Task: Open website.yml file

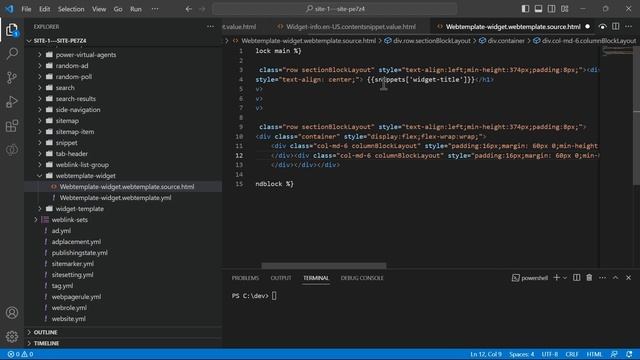Action: [x=69, y=319]
